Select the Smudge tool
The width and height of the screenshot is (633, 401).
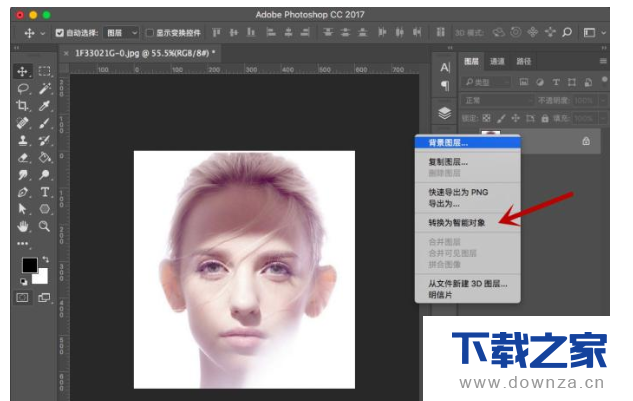coord(23,175)
